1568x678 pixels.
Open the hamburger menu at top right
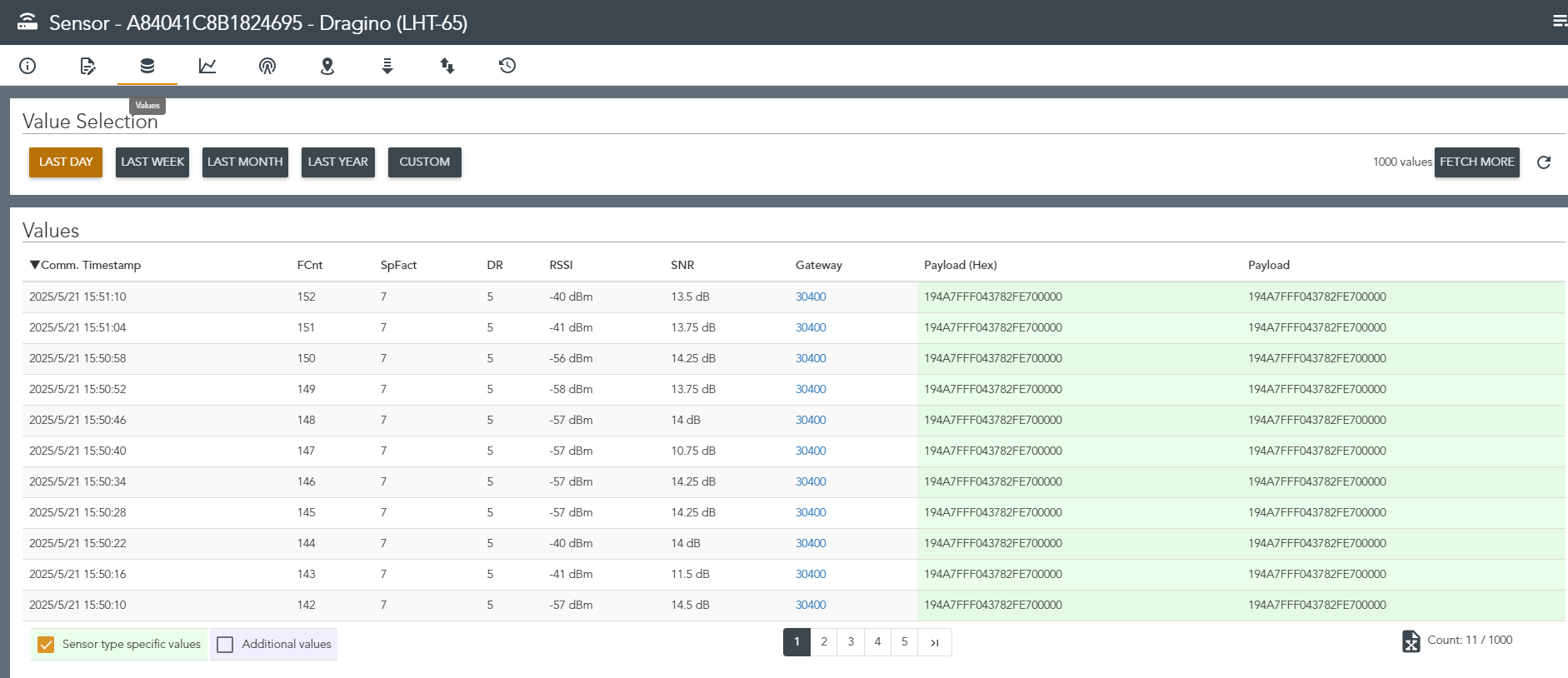pos(1560,22)
